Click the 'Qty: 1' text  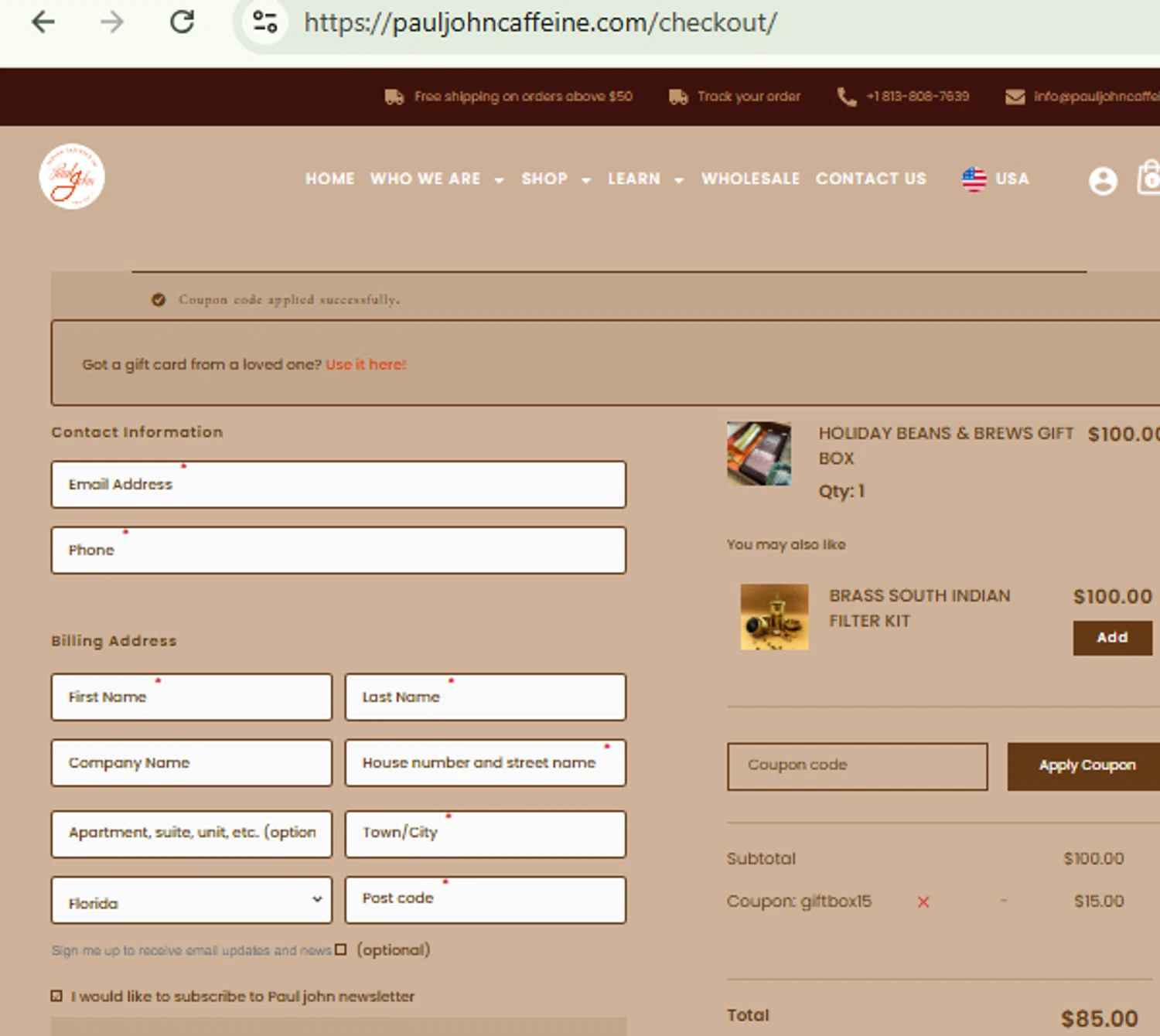tap(841, 491)
